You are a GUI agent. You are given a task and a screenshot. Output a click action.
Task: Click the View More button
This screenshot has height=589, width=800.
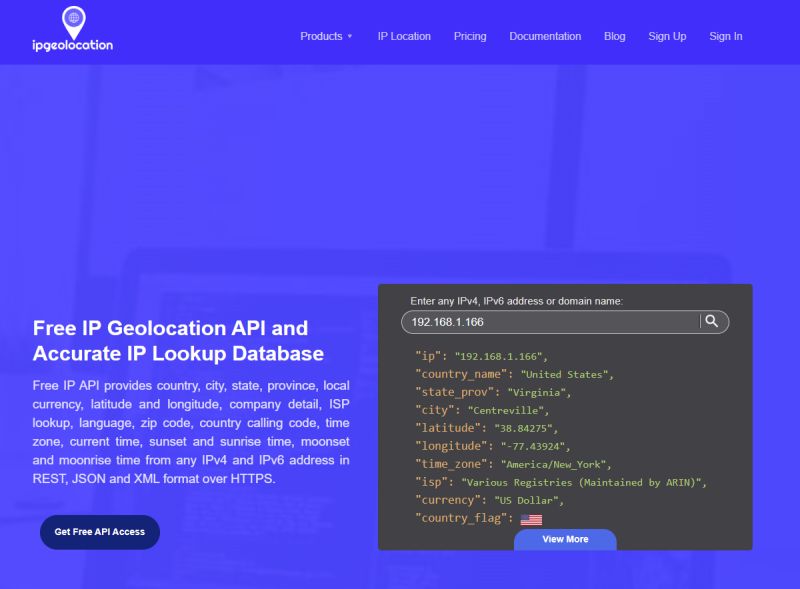click(565, 539)
